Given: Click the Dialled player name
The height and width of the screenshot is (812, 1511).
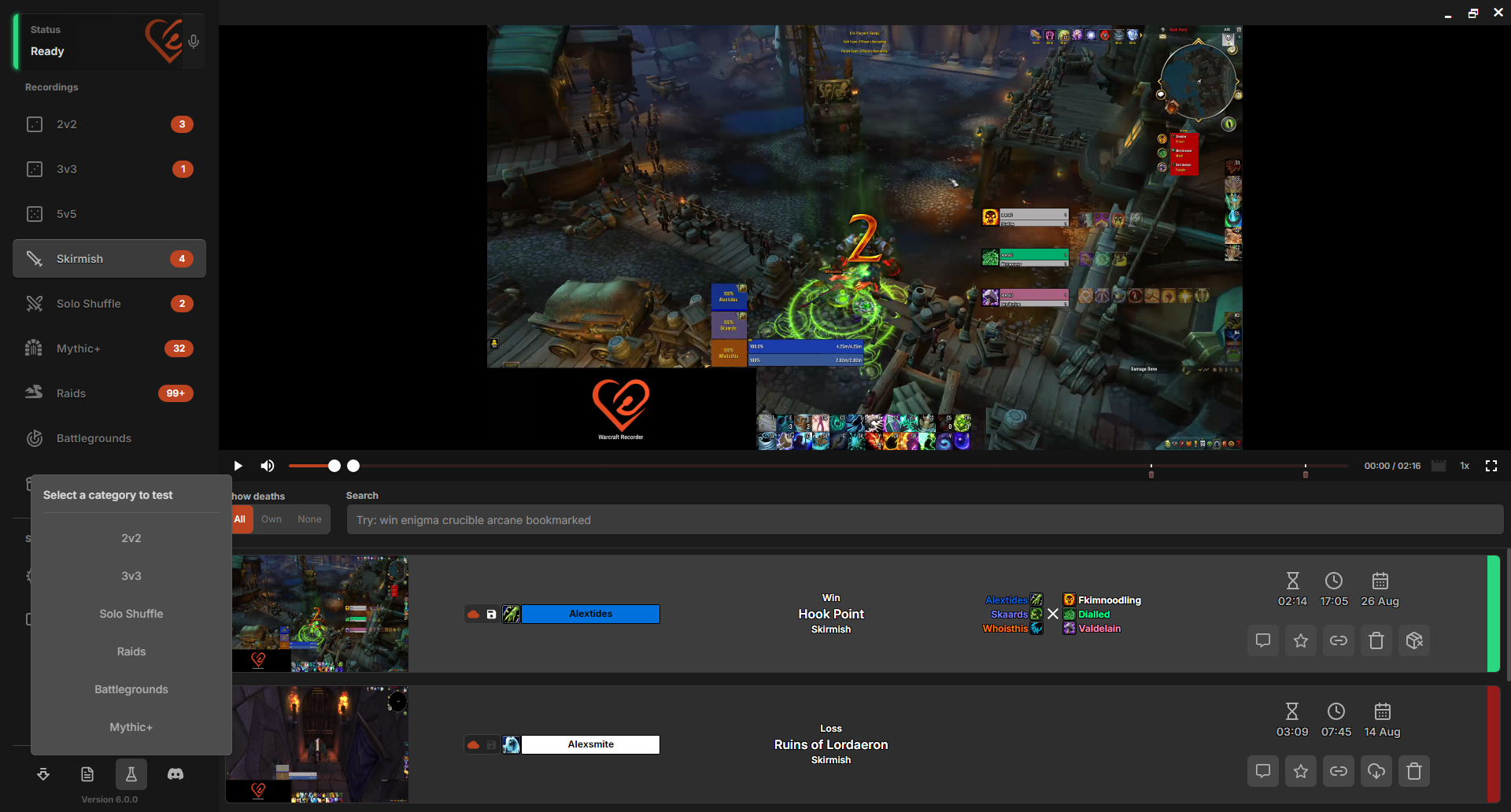Looking at the screenshot, I should [x=1094, y=615].
